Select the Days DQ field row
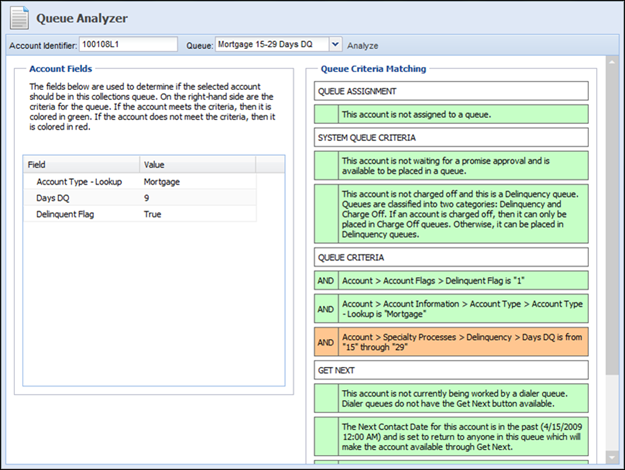625x470 pixels. click(140, 198)
